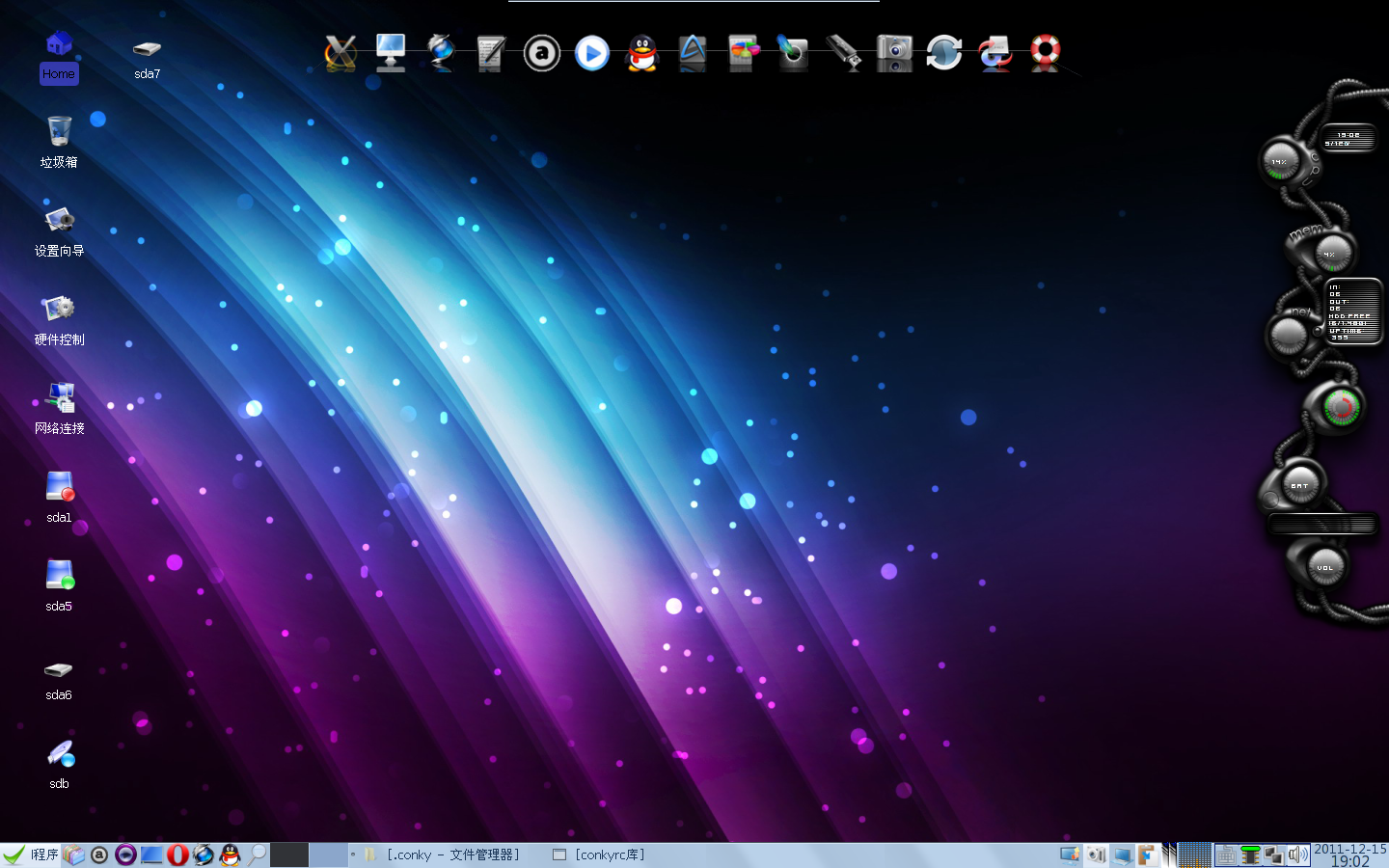Click the blue triangle 'A' dock icon
Image resolution: width=1389 pixels, height=868 pixels.
pos(693,53)
